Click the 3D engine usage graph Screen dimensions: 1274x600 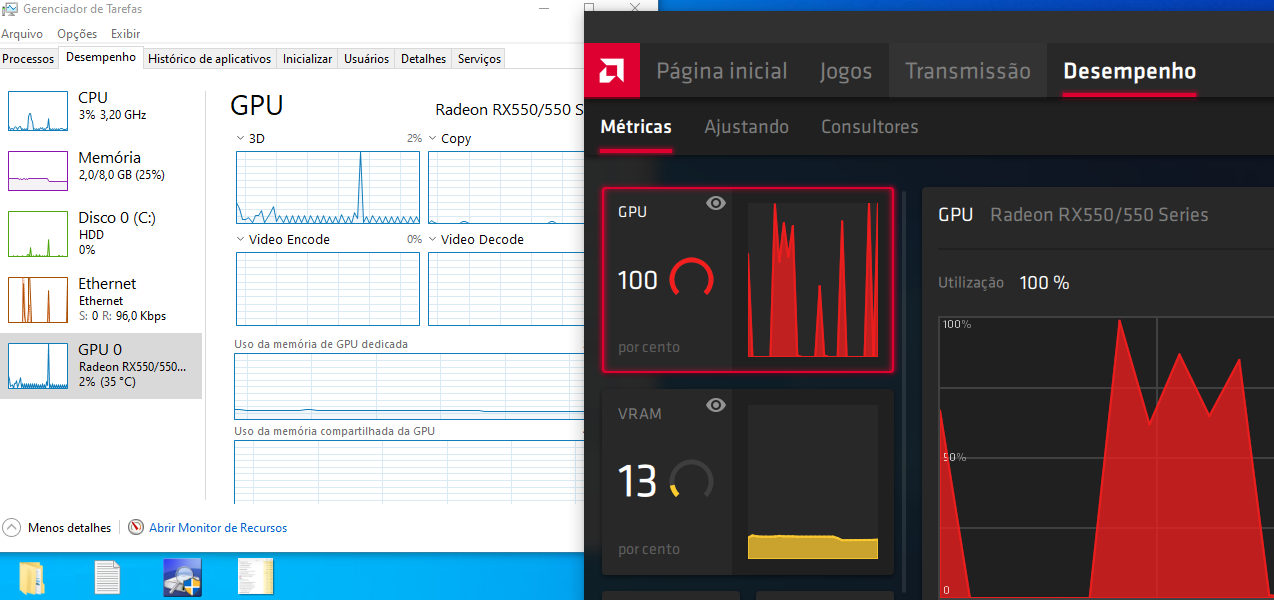coord(329,188)
